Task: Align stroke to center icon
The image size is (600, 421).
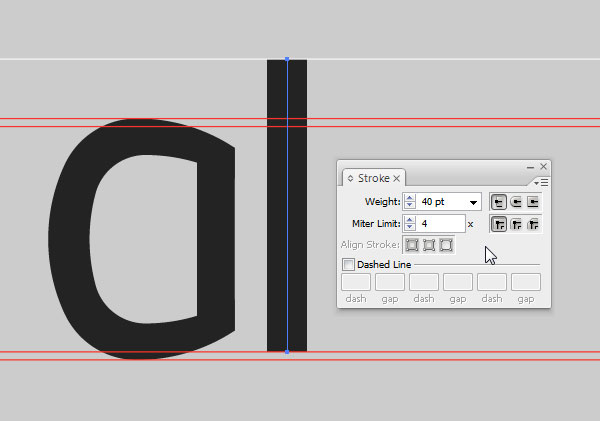Action: pyautogui.click(x=412, y=245)
